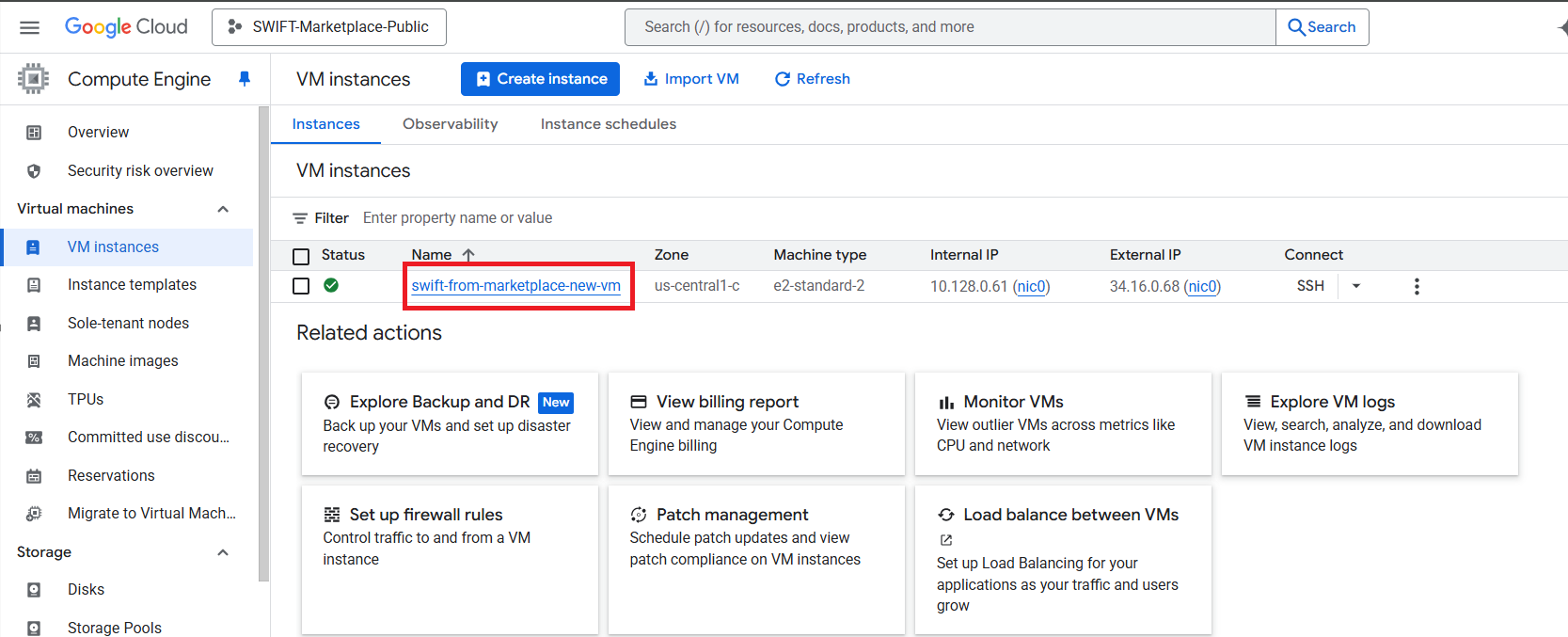Switch to the Instances tab
Image resolution: width=1568 pixels, height=637 pixels.
pos(325,124)
